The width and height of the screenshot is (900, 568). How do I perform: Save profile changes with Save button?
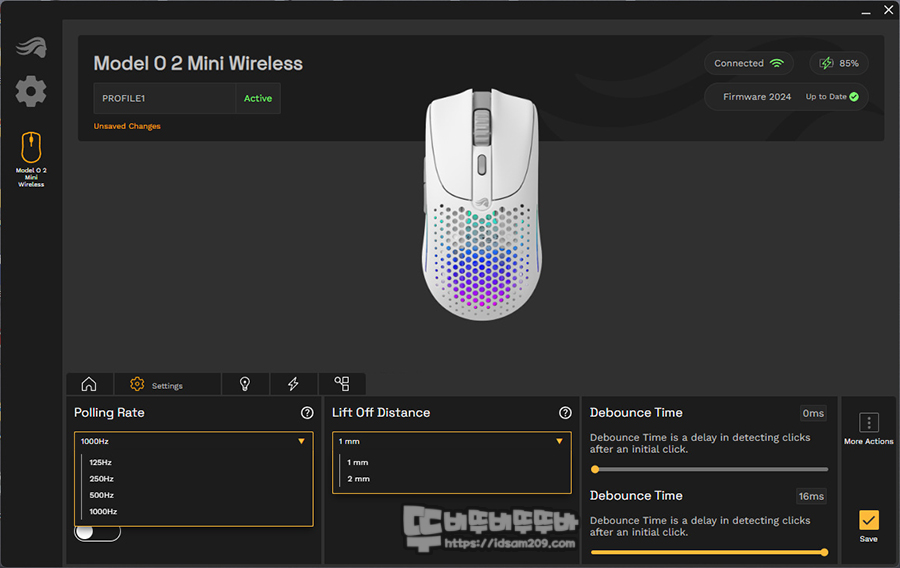[868, 526]
